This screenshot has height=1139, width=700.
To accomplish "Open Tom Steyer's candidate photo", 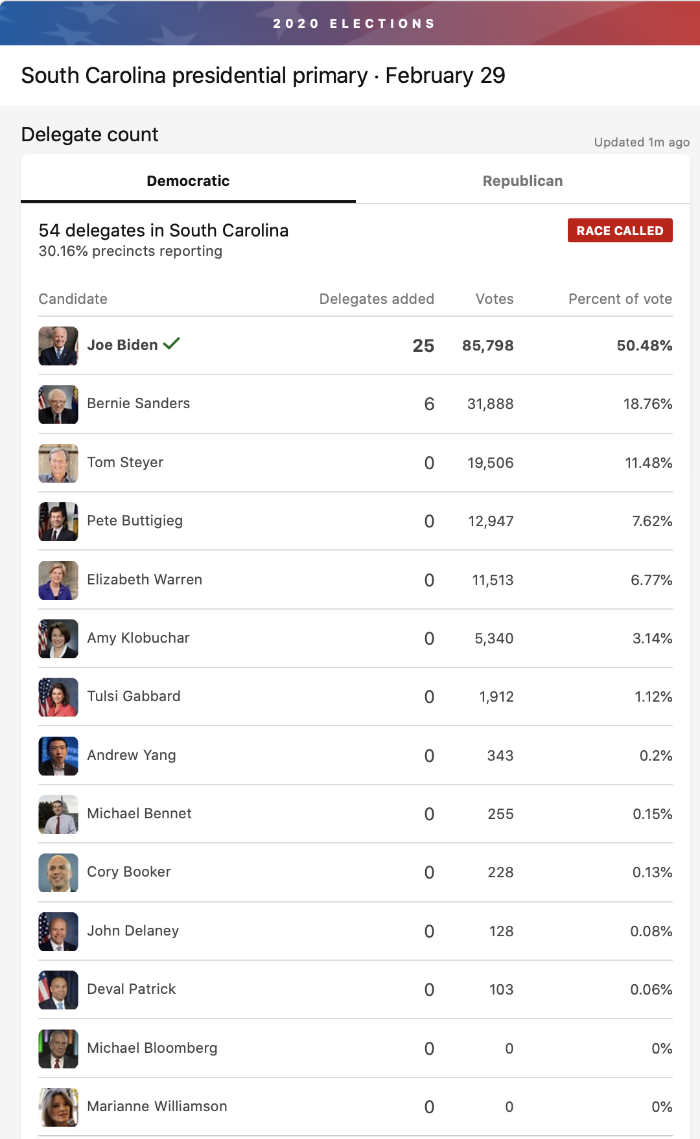I will 58,463.
